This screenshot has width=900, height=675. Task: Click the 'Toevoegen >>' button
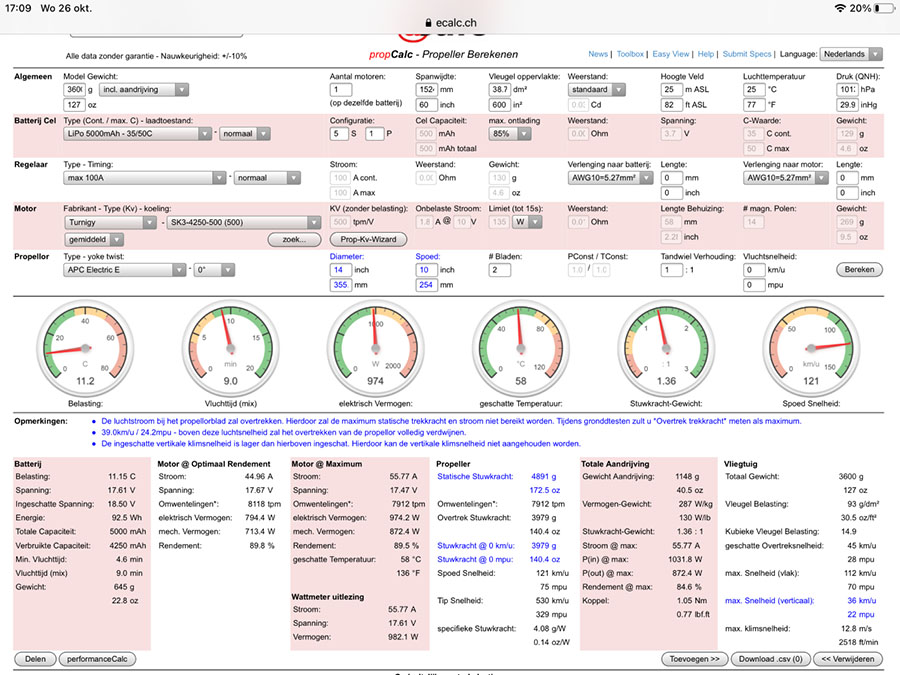click(x=695, y=659)
